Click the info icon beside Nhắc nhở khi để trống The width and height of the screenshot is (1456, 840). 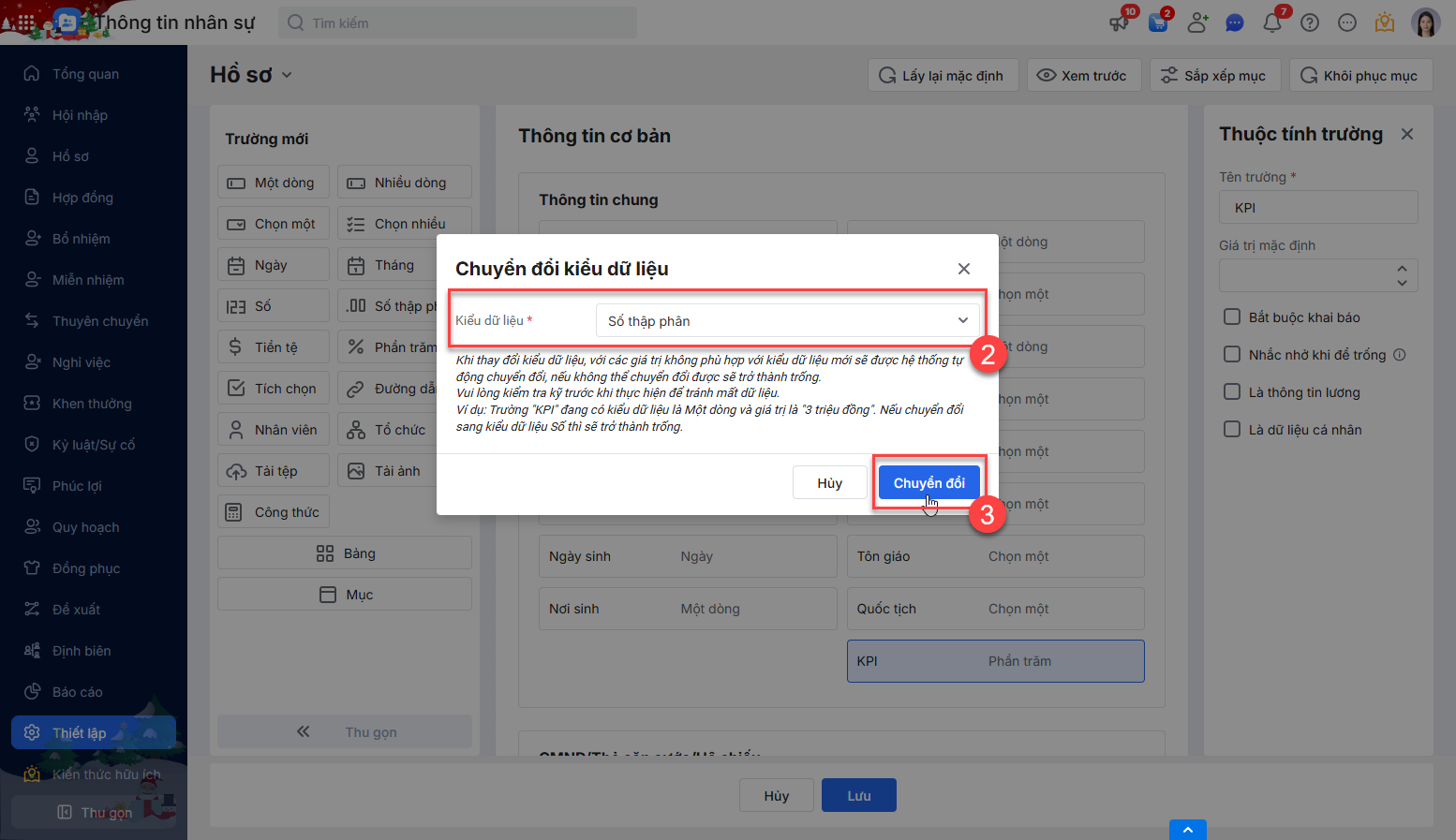(1400, 355)
